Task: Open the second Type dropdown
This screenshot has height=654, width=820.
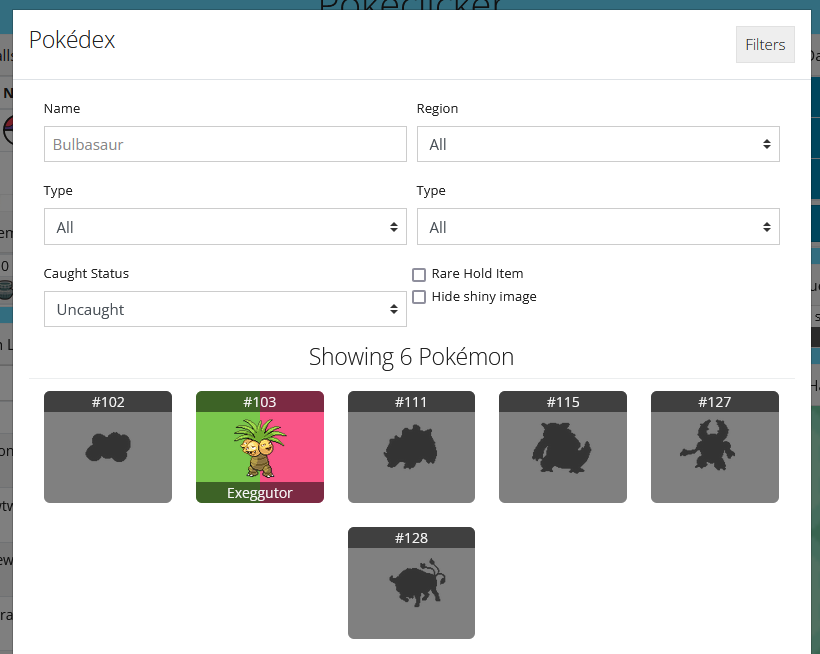Action: 598,226
